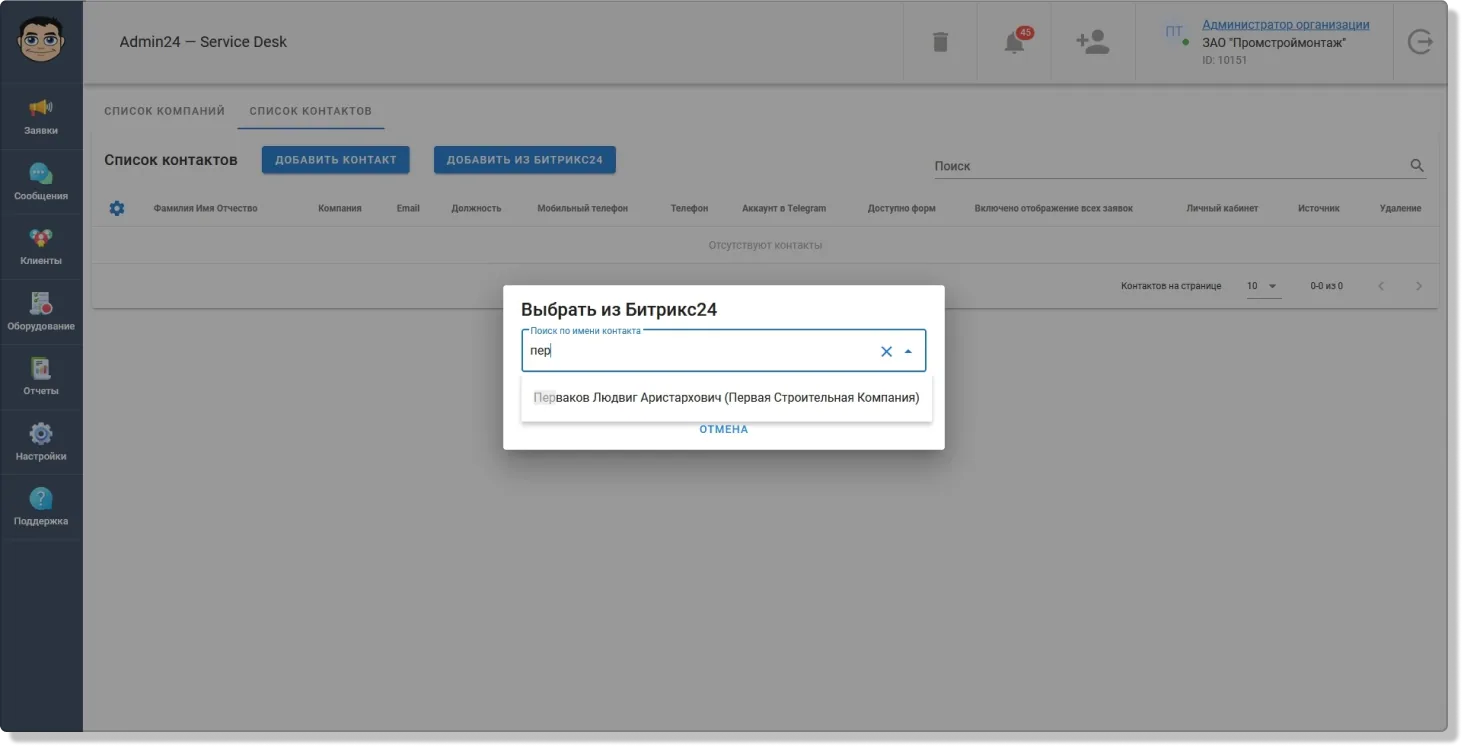Open the trash bin icon in header

coord(940,42)
